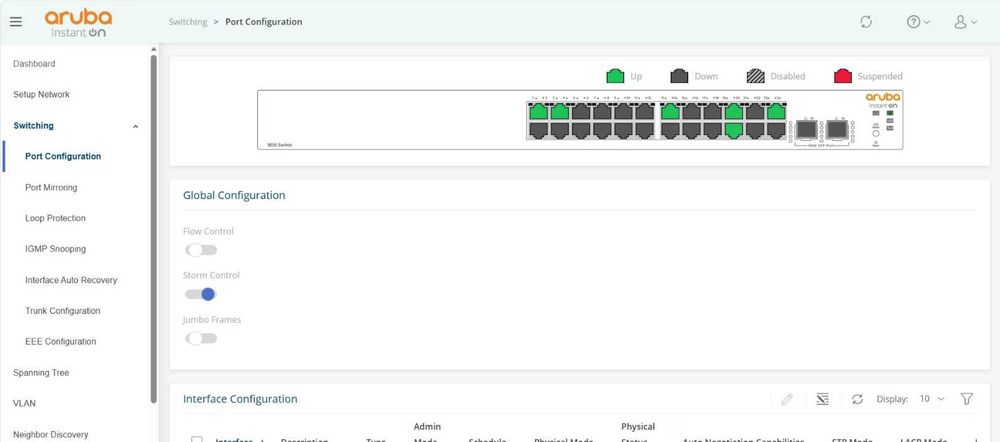
Task: Select down port 7 in the top row
Action: tap(602, 112)
